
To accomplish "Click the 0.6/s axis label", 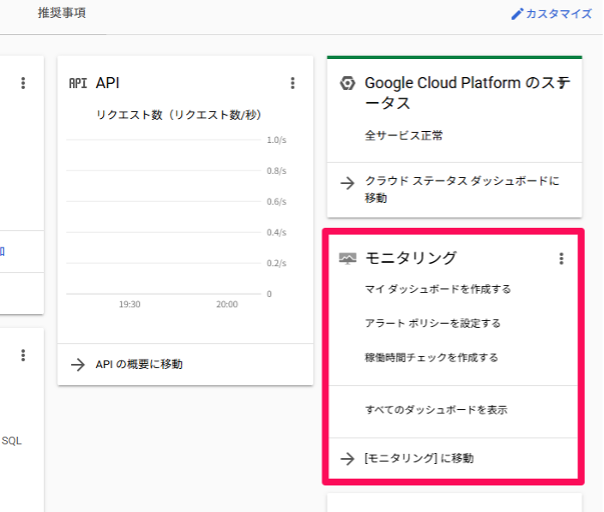I will (x=277, y=201).
